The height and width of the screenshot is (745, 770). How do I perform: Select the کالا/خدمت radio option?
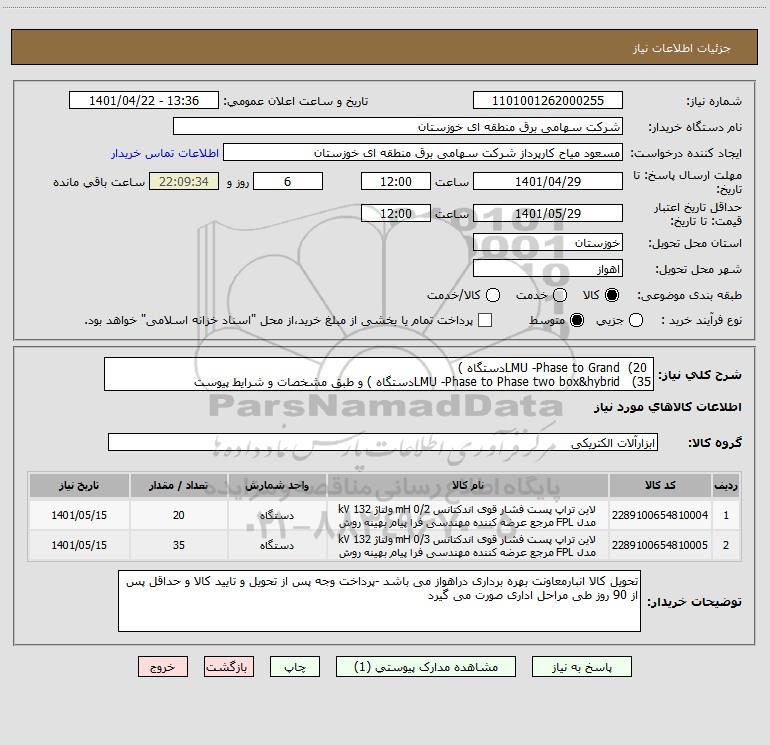493,295
